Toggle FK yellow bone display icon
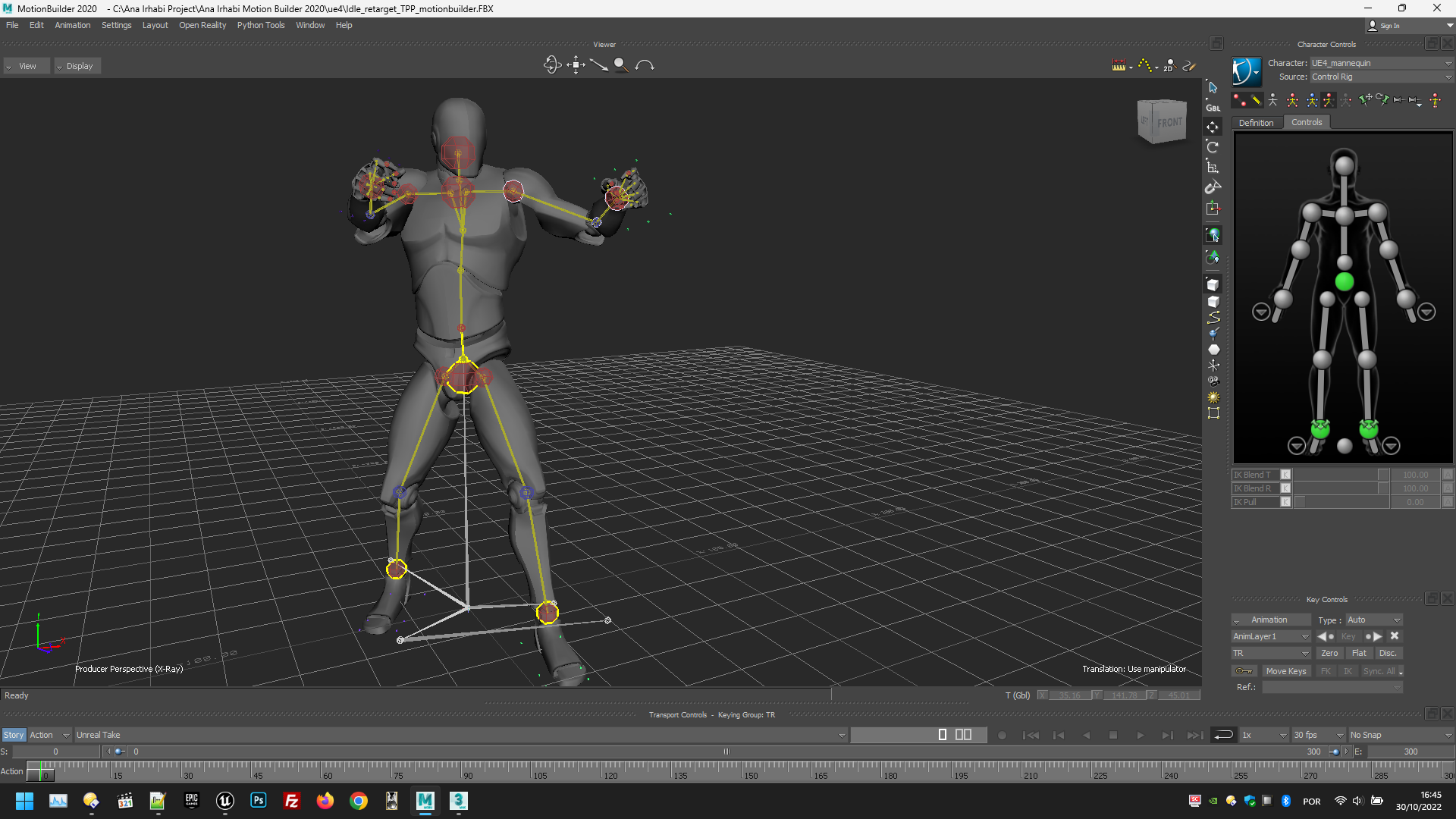Screen dimensions: 1456x819 (x=1256, y=99)
